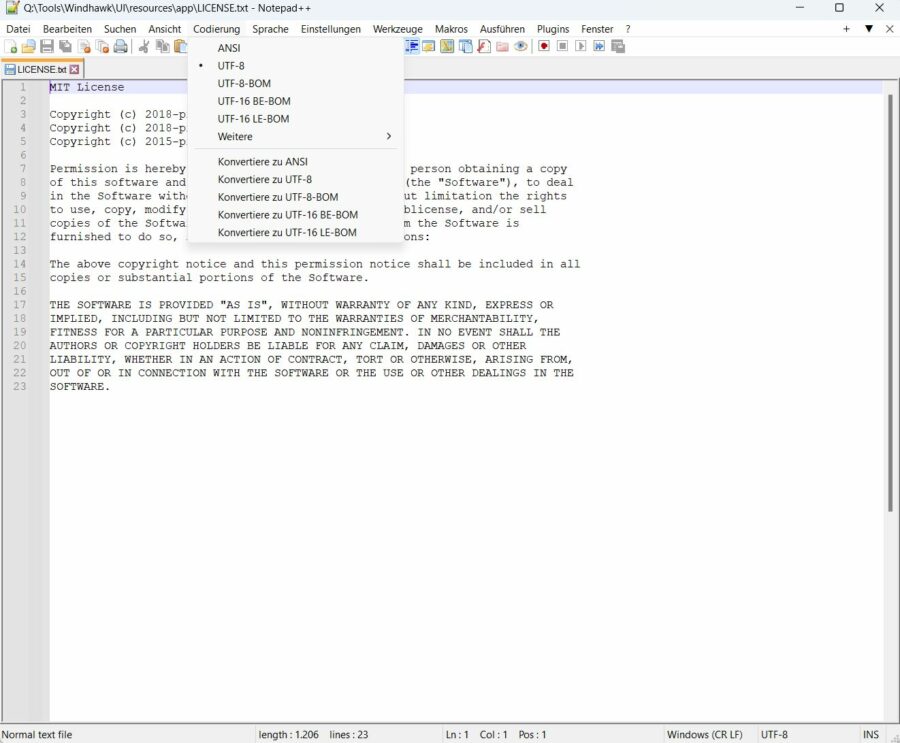900x743 pixels.
Task: Create a new tab with the plus button
Action: [x=847, y=29]
